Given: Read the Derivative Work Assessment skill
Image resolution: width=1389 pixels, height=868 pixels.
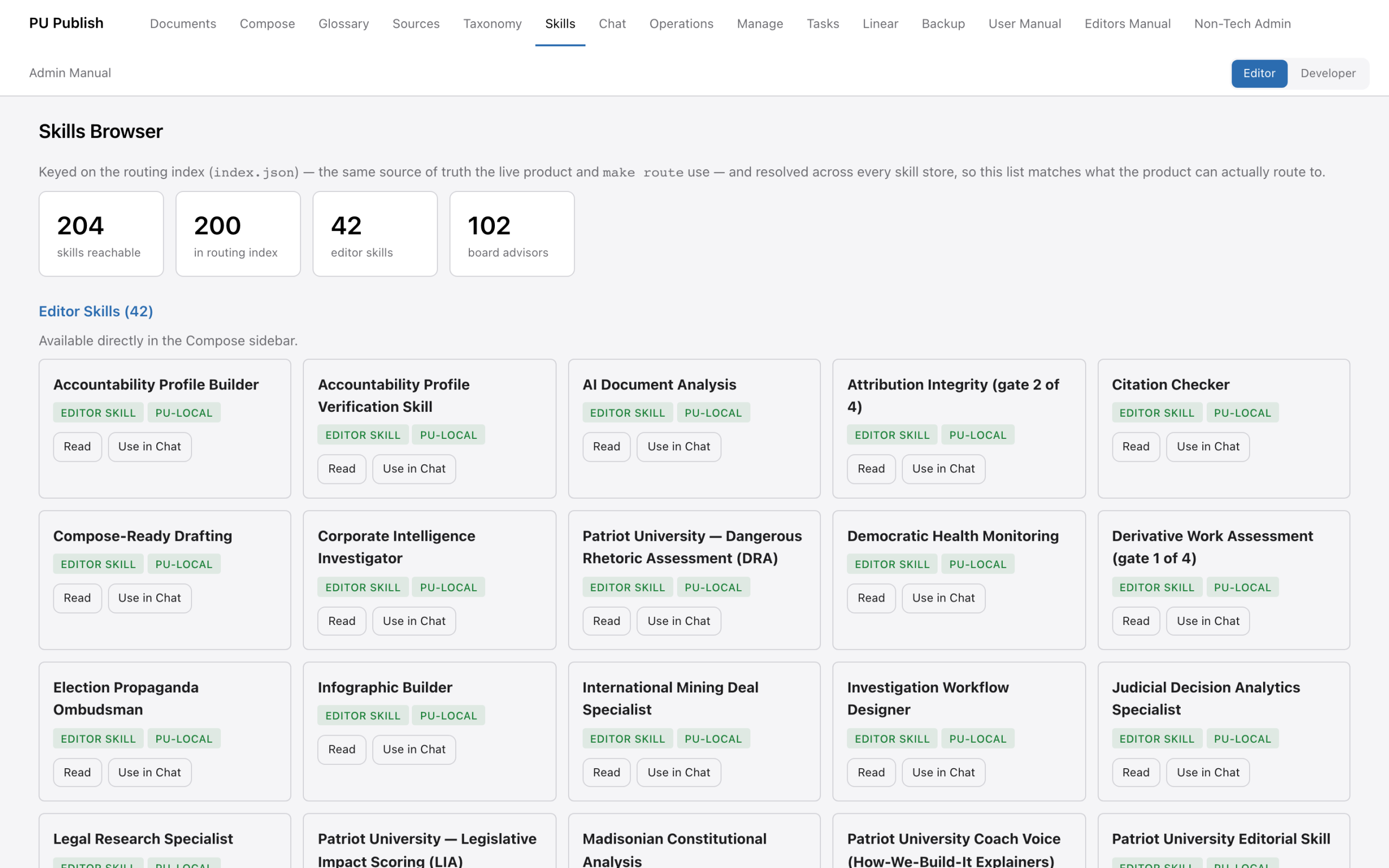Looking at the screenshot, I should tap(1136, 621).
